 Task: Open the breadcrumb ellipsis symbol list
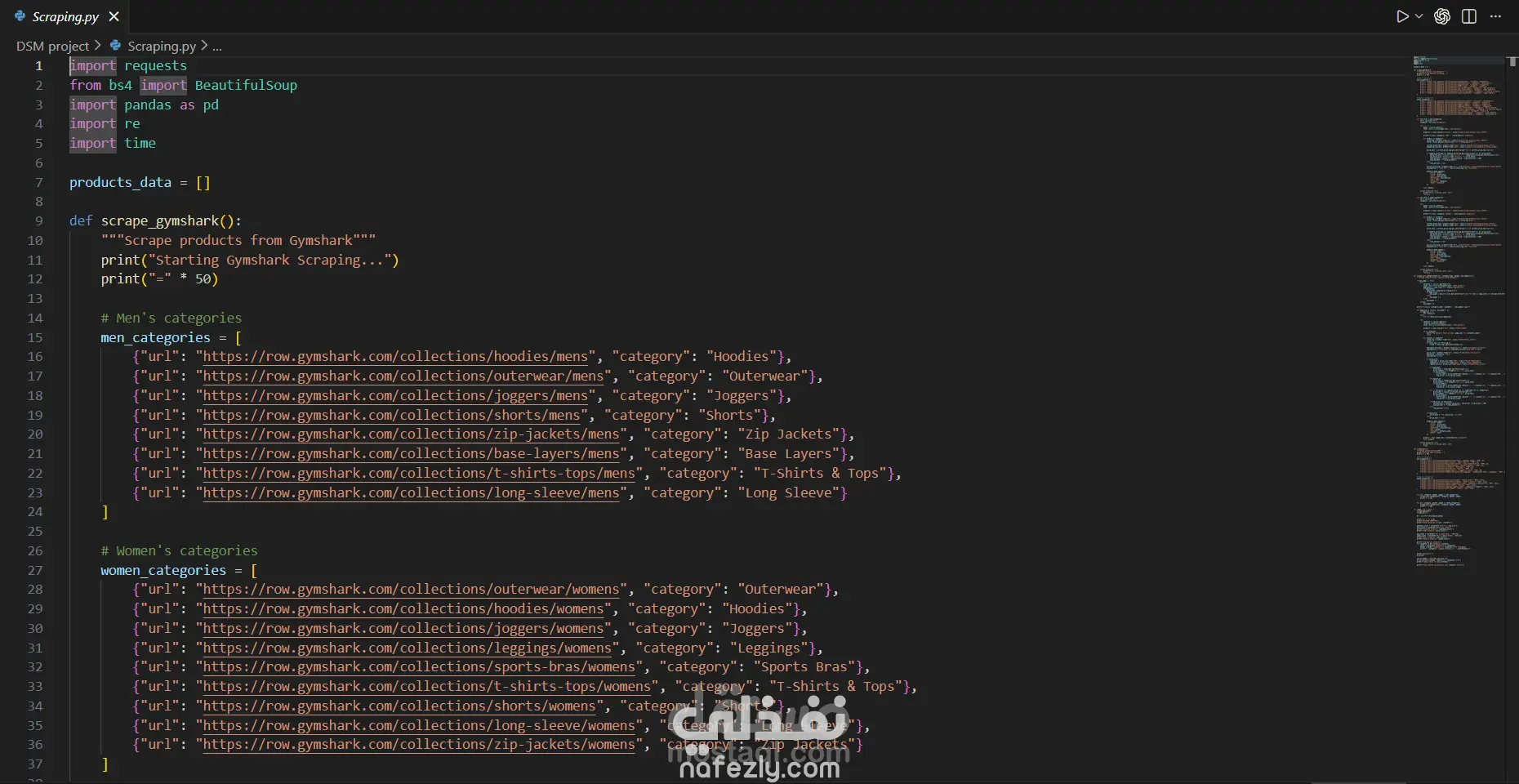click(217, 47)
